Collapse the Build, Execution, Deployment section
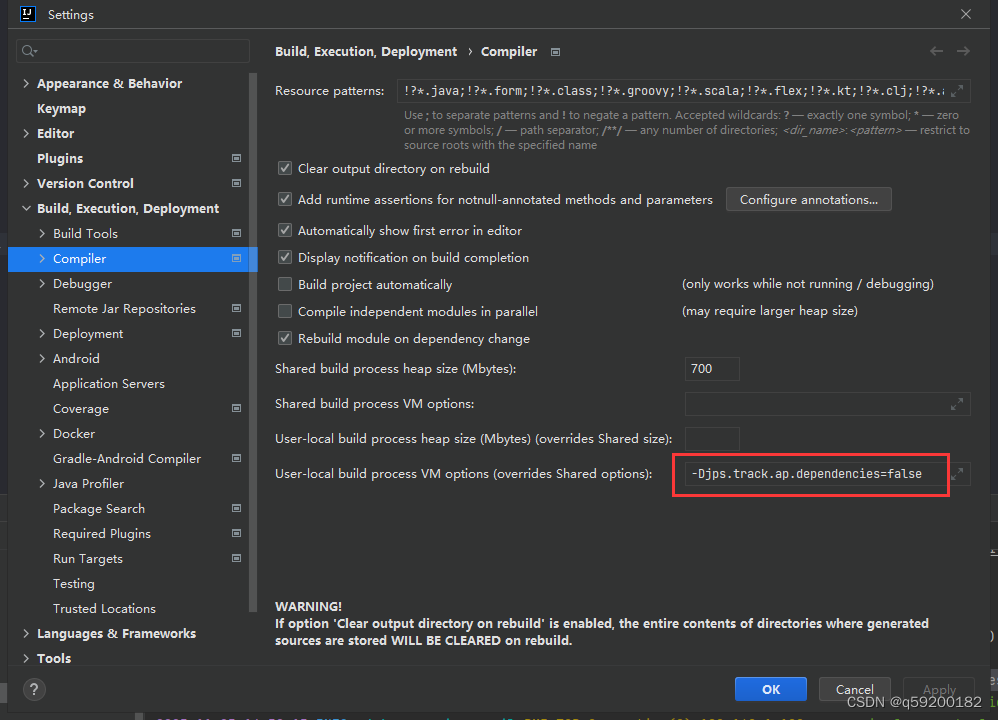Screen dimensions: 998x720 24,208
